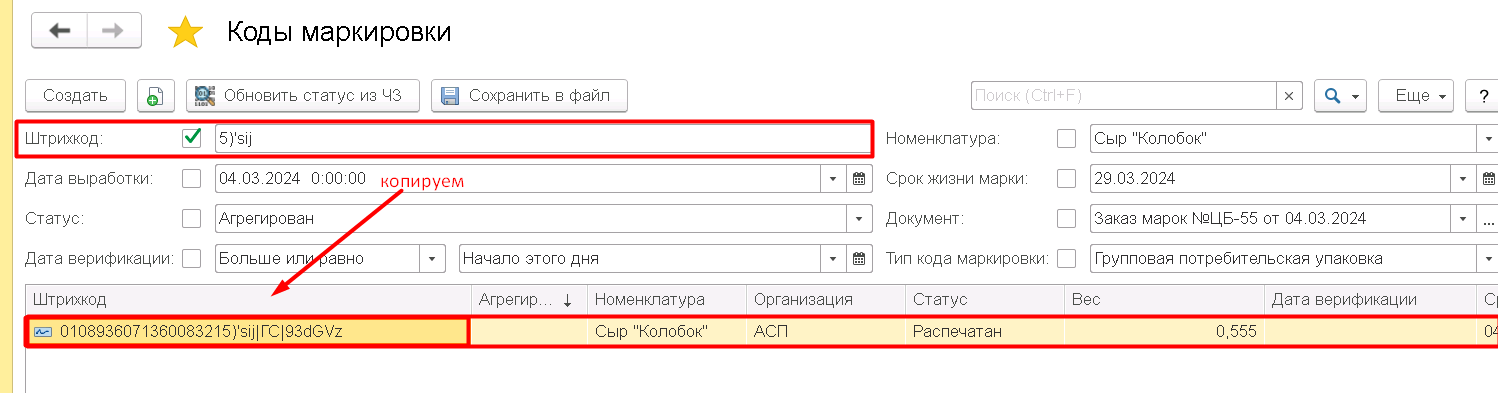The width and height of the screenshot is (1498, 393).
Task: Expand the Начало этого дня dropdown
Action: click(834, 258)
